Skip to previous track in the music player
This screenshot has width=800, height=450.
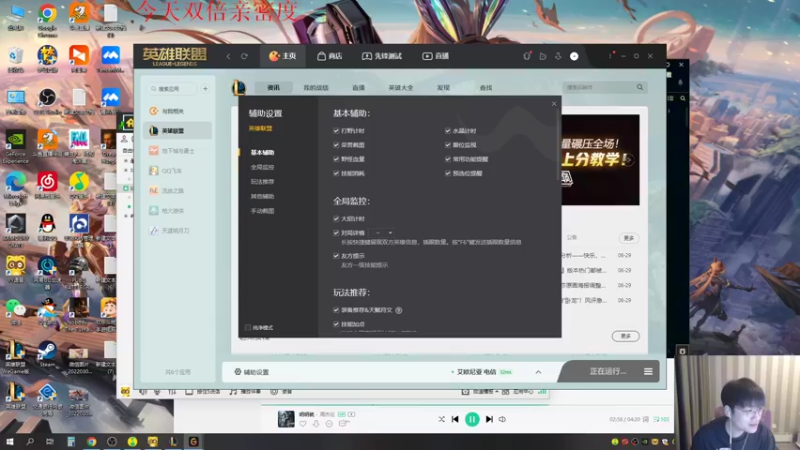[x=455, y=419]
